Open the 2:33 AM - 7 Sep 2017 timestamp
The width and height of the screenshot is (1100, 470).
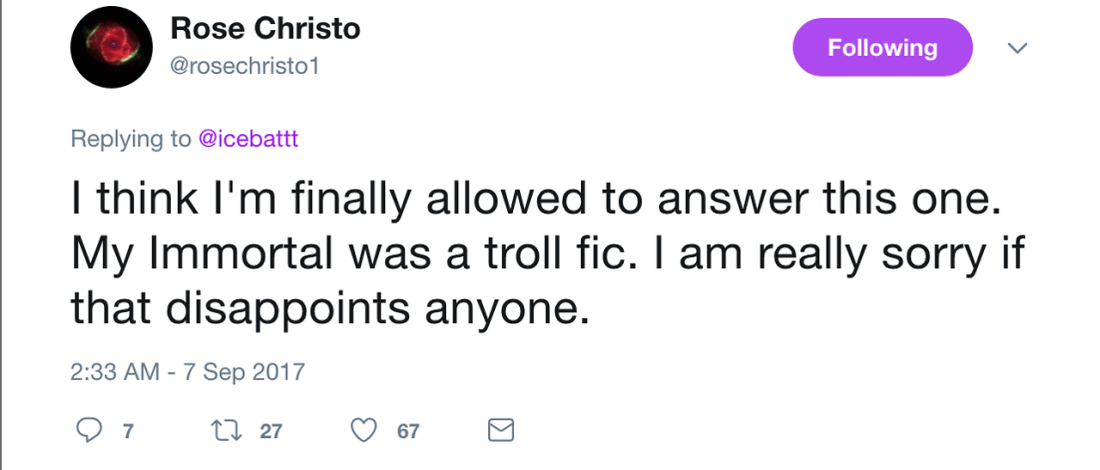pyautogui.click(x=187, y=372)
